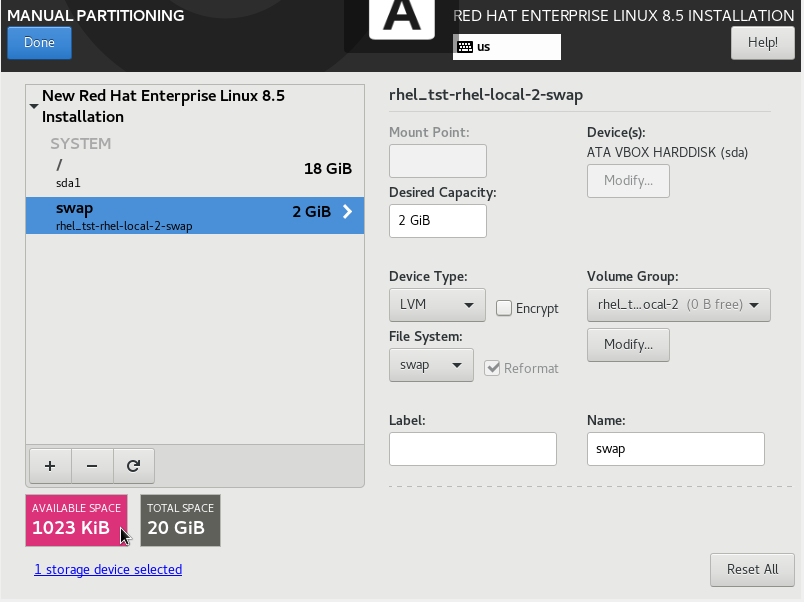Click the Reset All button
Screen dimensions: 804x602
pyautogui.click(x=752, y=570)
